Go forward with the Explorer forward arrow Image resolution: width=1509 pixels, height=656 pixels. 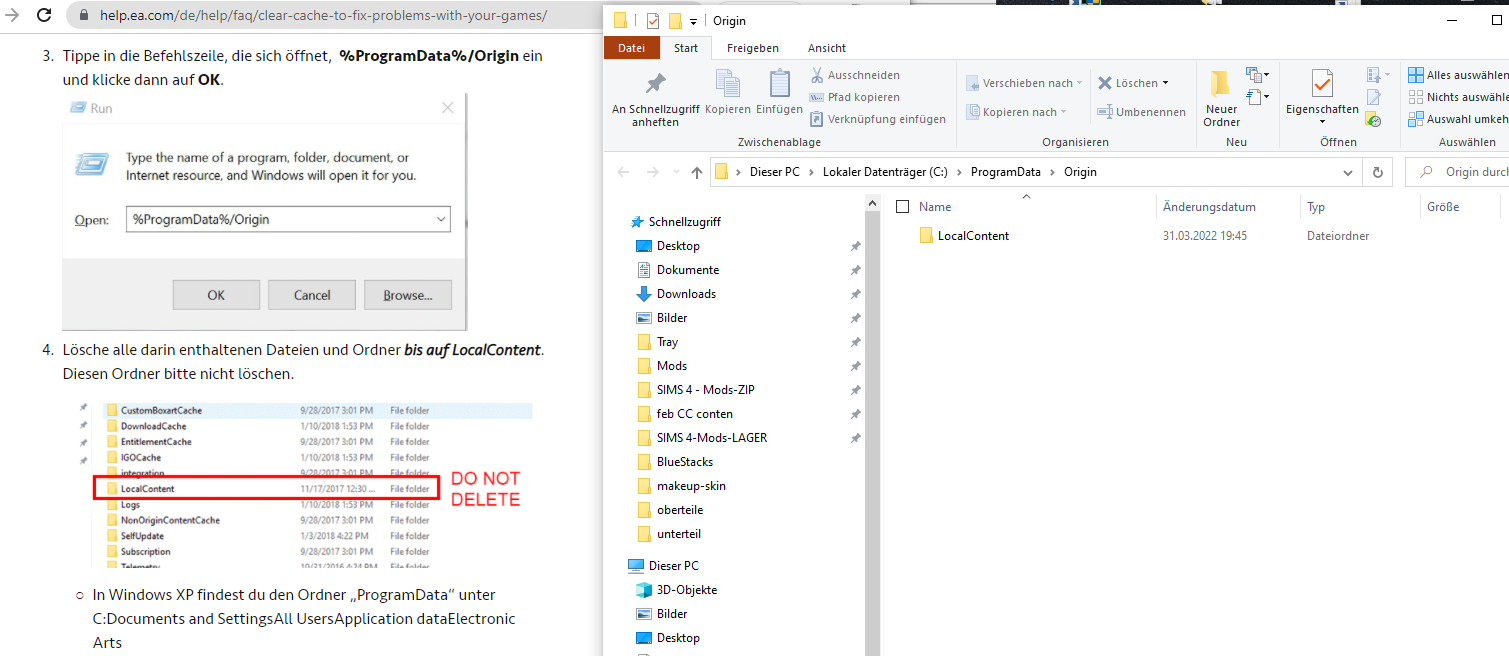click(x=653, y=172)
